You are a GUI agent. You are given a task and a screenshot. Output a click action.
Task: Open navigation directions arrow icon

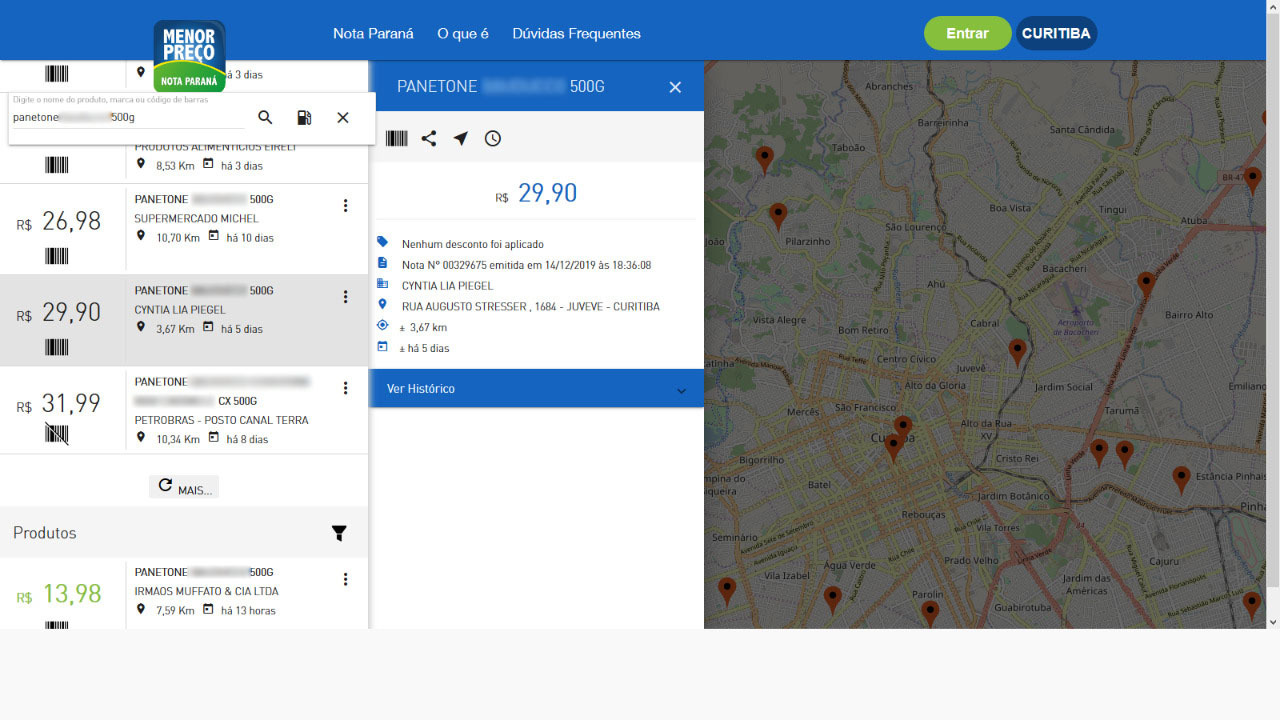[461, 139]
